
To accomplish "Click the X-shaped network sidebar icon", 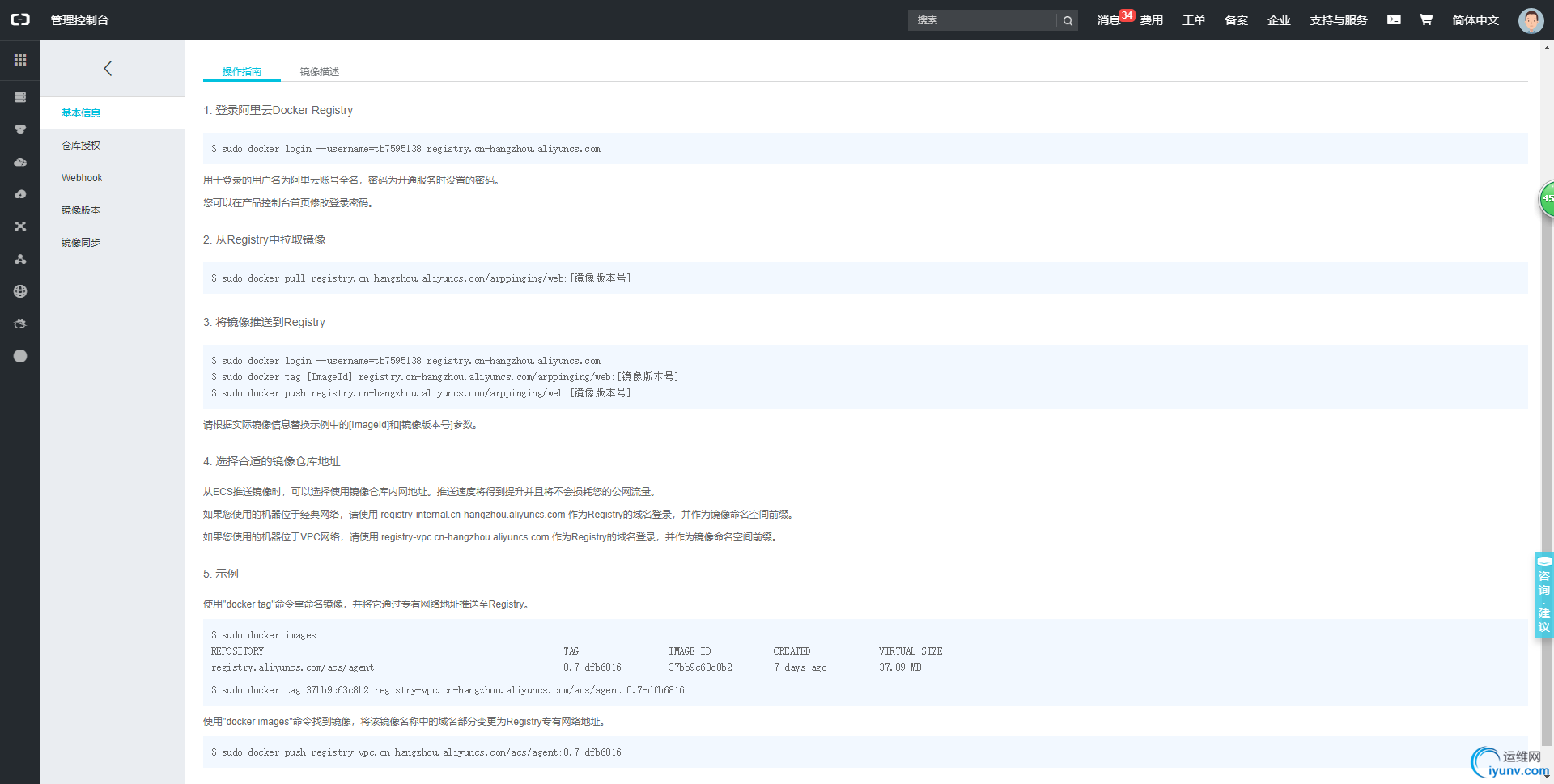I will click(20, 227).
